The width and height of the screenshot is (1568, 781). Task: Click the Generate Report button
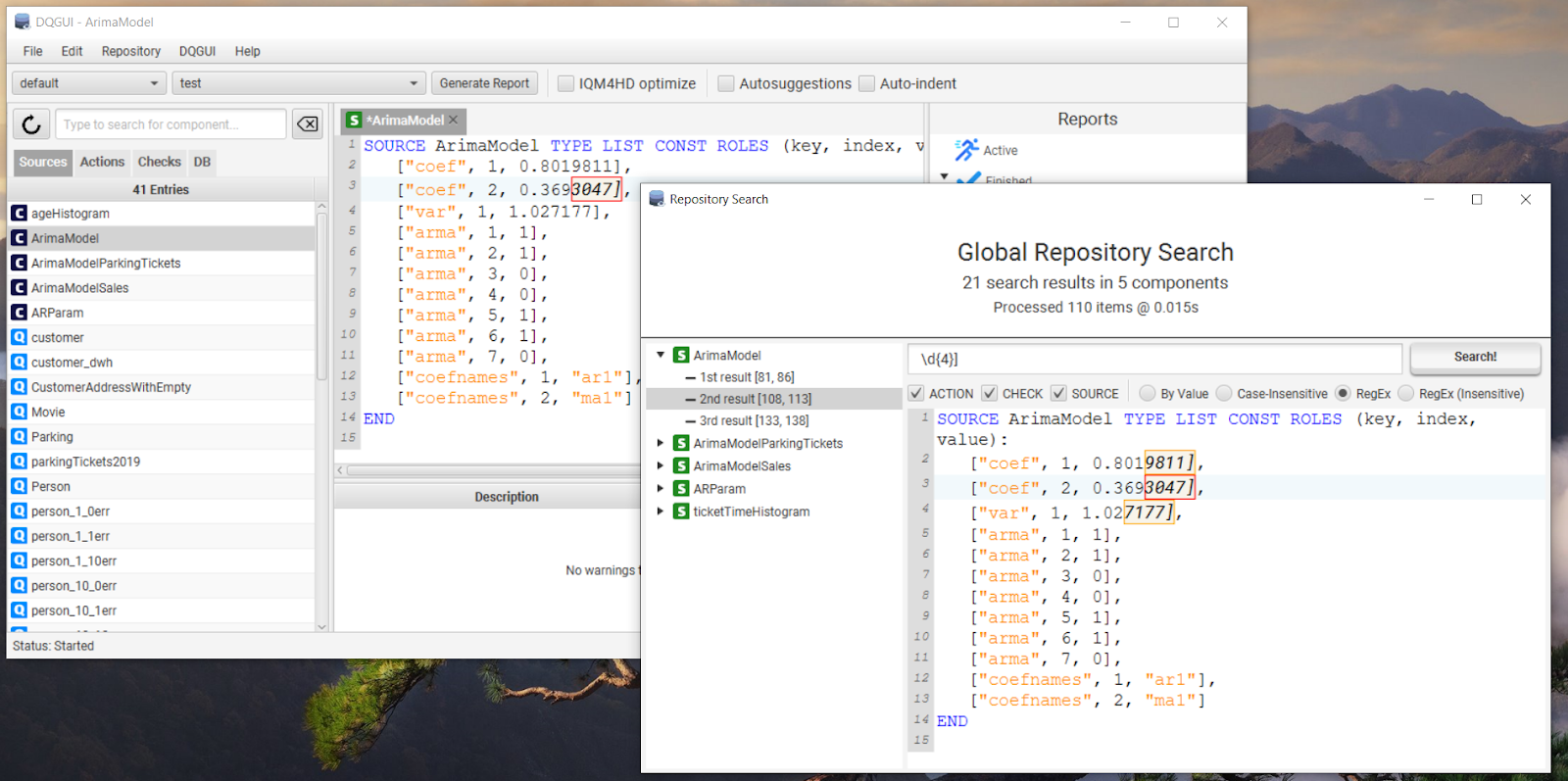point(484,83)
